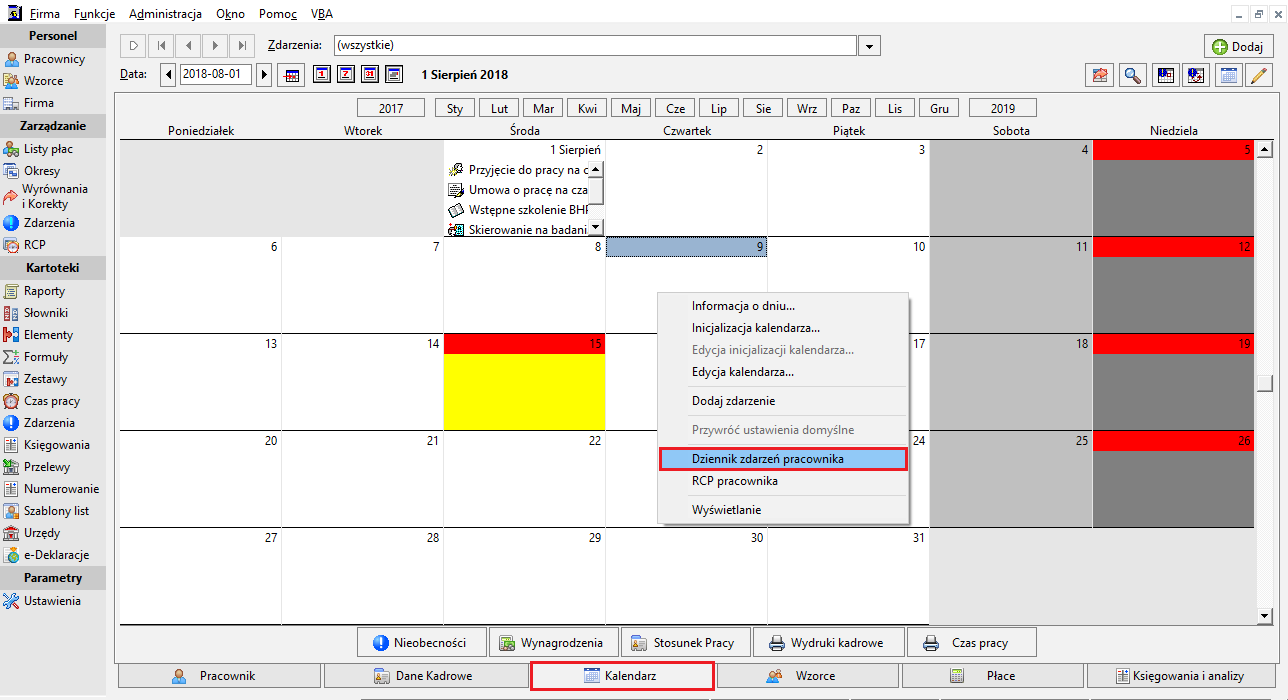This screenshot has width=1288, height=700.
Task: Advance date with right arrow stepper
Action: (x=264, y=74)
